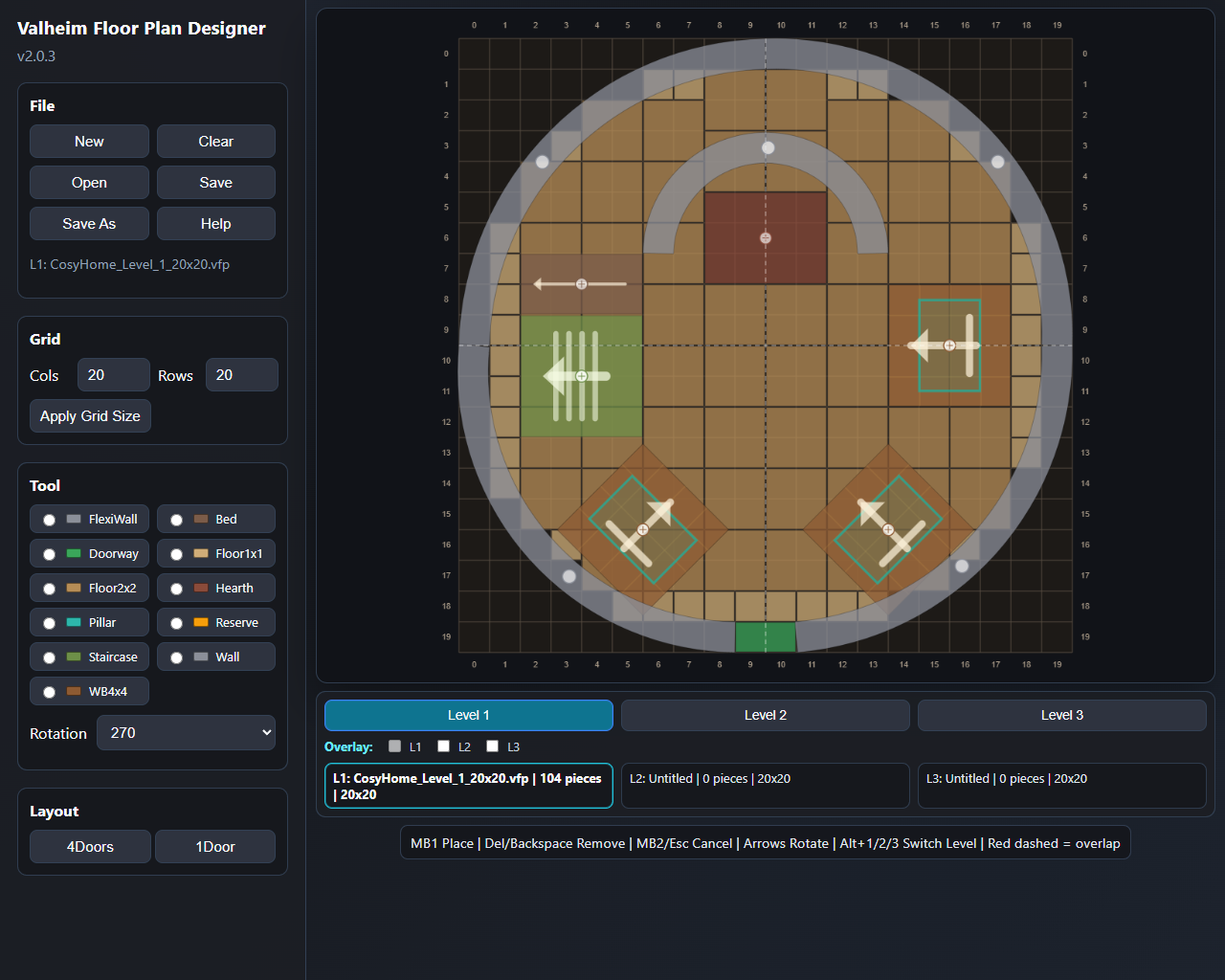
Task: Click the L1: CosyHome_Level_1_20x20.vfp filename text
Action: 129,264
